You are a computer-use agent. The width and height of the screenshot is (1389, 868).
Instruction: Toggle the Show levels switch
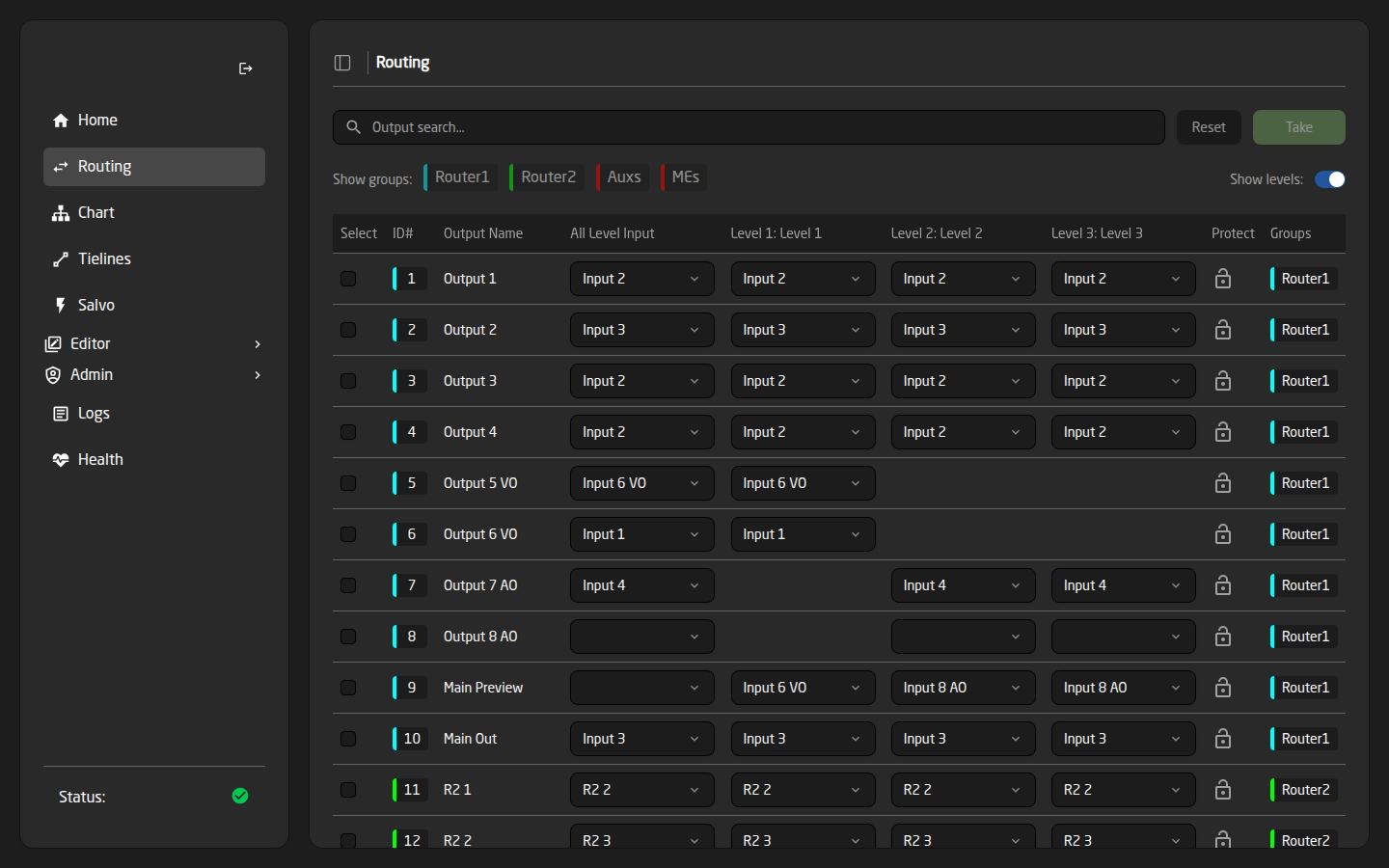click(x=1330, y=179)
